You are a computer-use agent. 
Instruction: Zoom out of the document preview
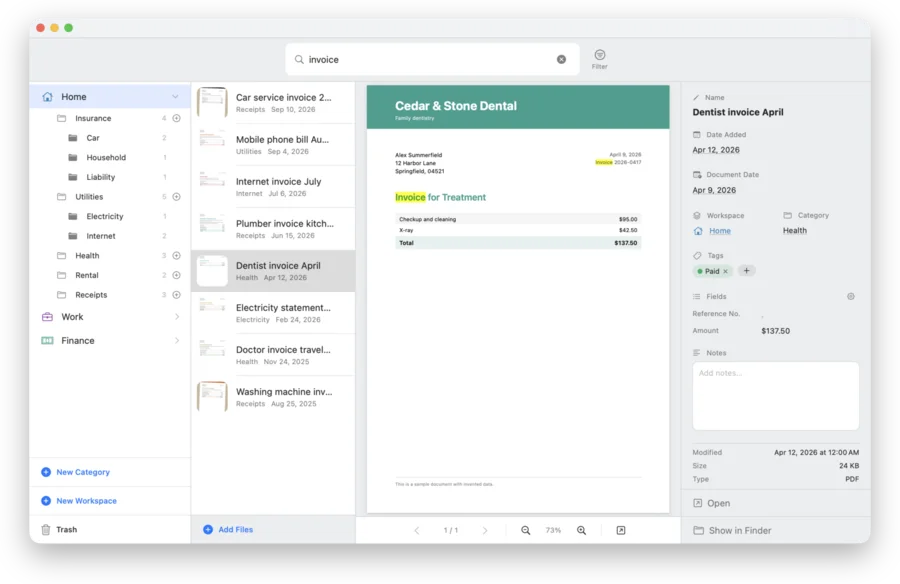[525, 530]
